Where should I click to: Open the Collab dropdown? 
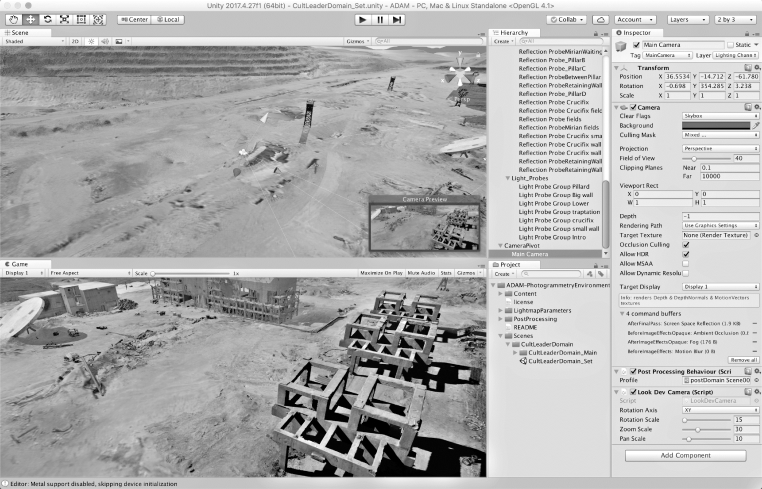(566, 19)
